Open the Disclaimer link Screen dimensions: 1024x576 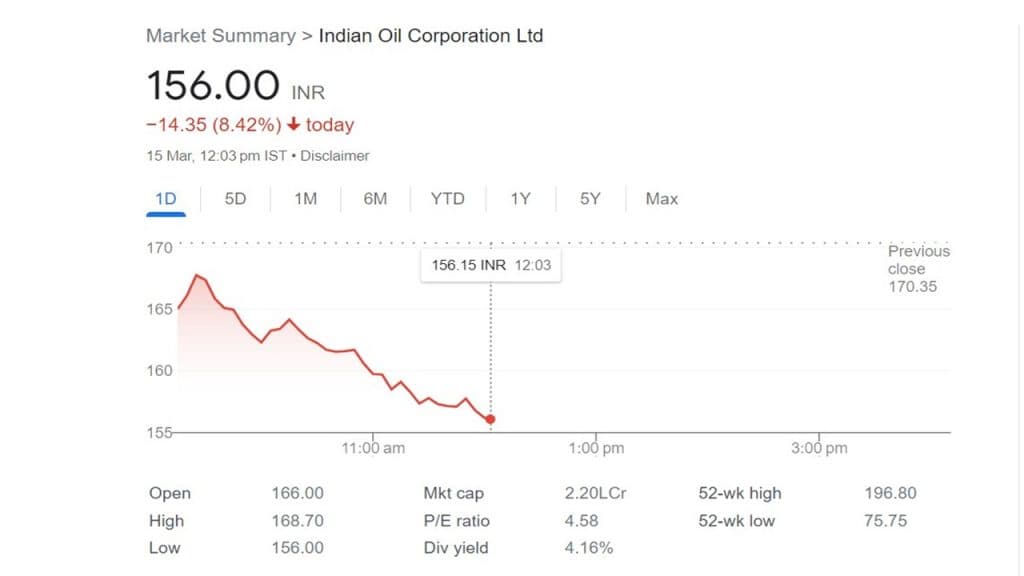point(335,156)
